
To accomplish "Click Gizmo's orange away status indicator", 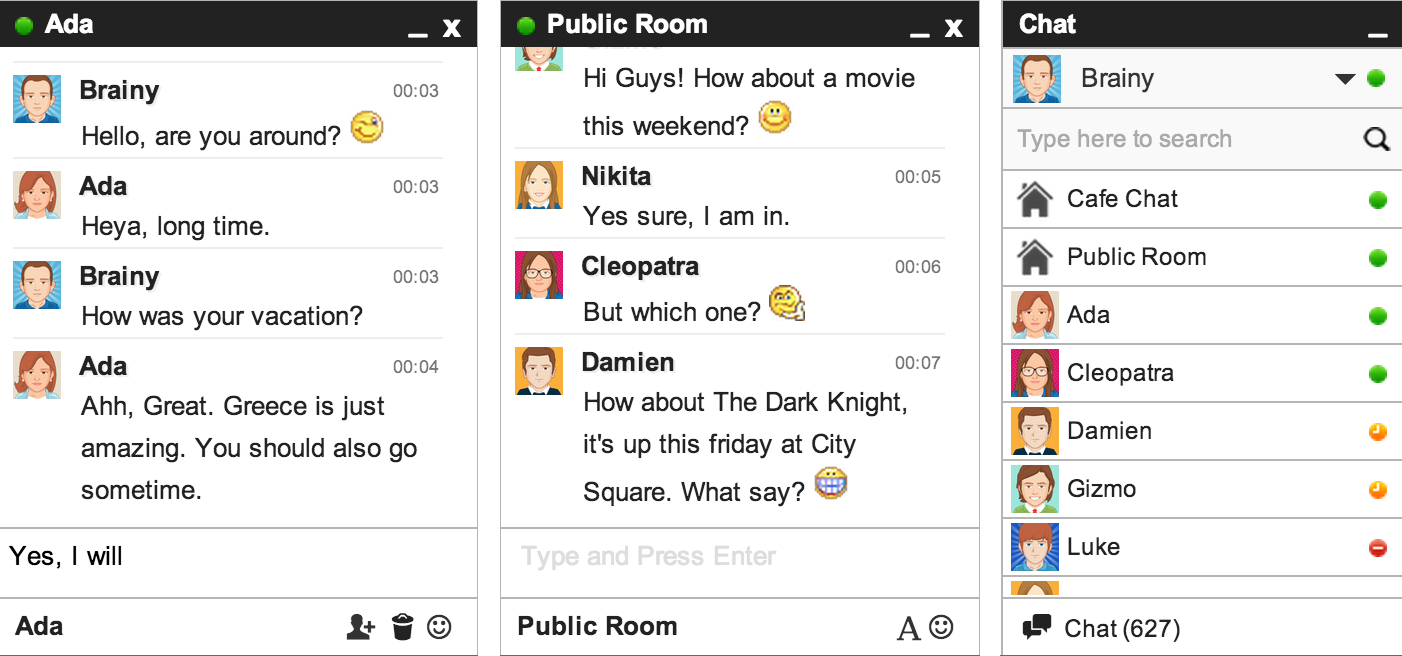I will (1378, 490).
